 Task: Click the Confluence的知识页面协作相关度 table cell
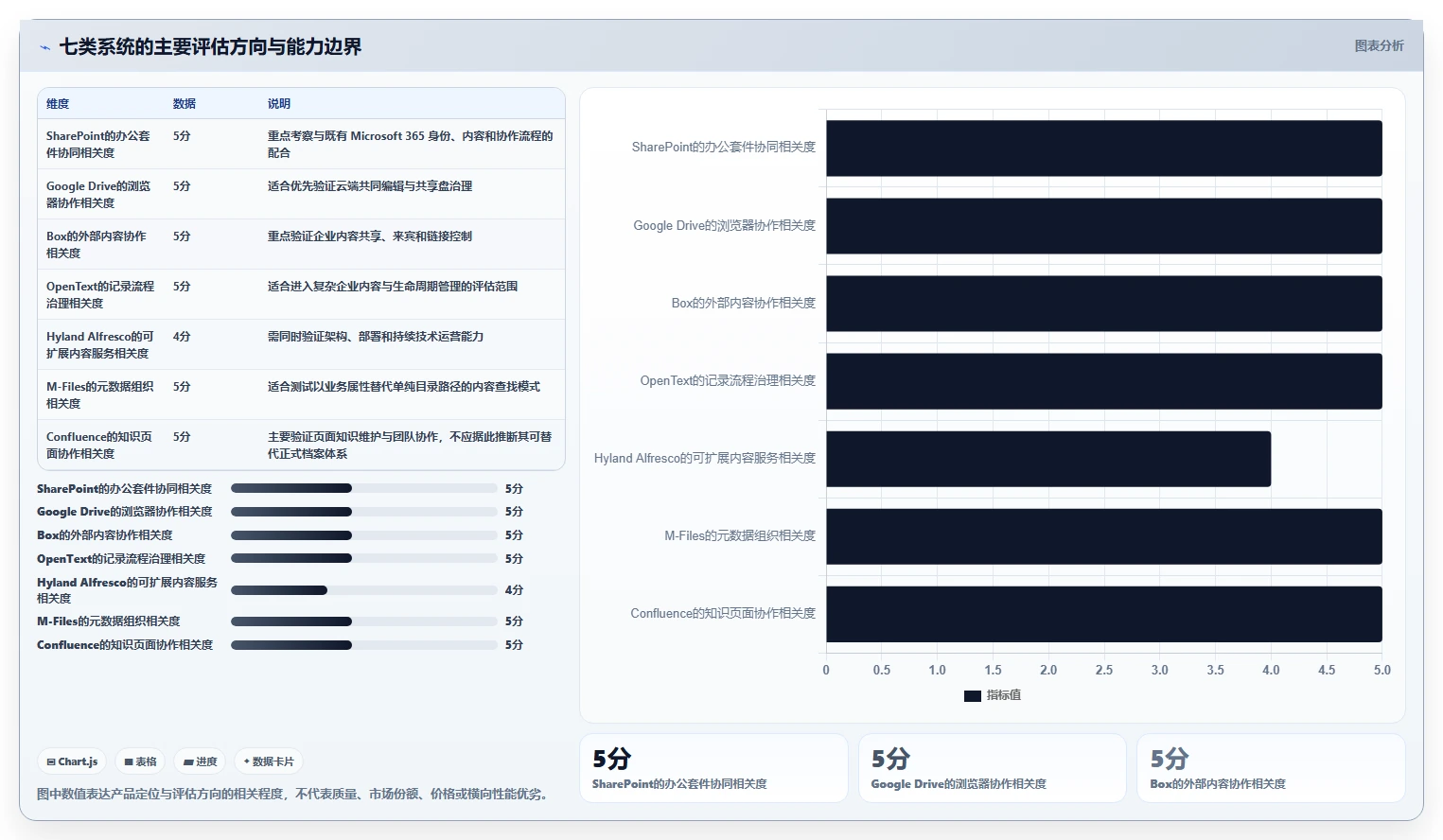point(99,445)
